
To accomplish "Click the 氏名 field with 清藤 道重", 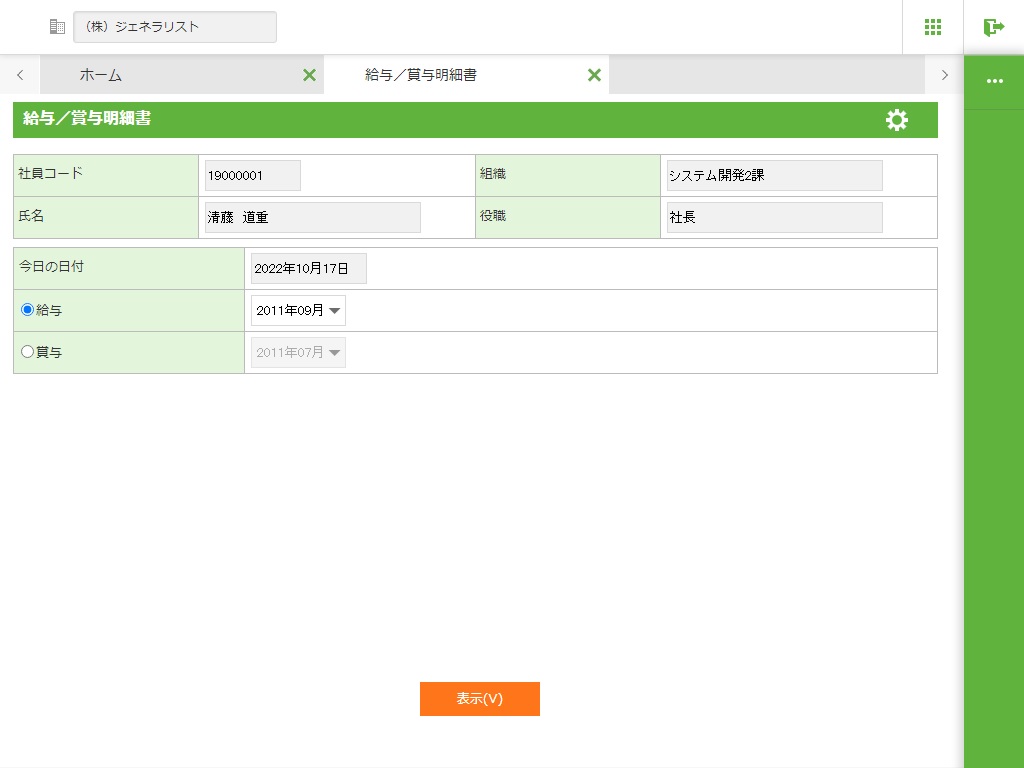I will coord(312,218).
